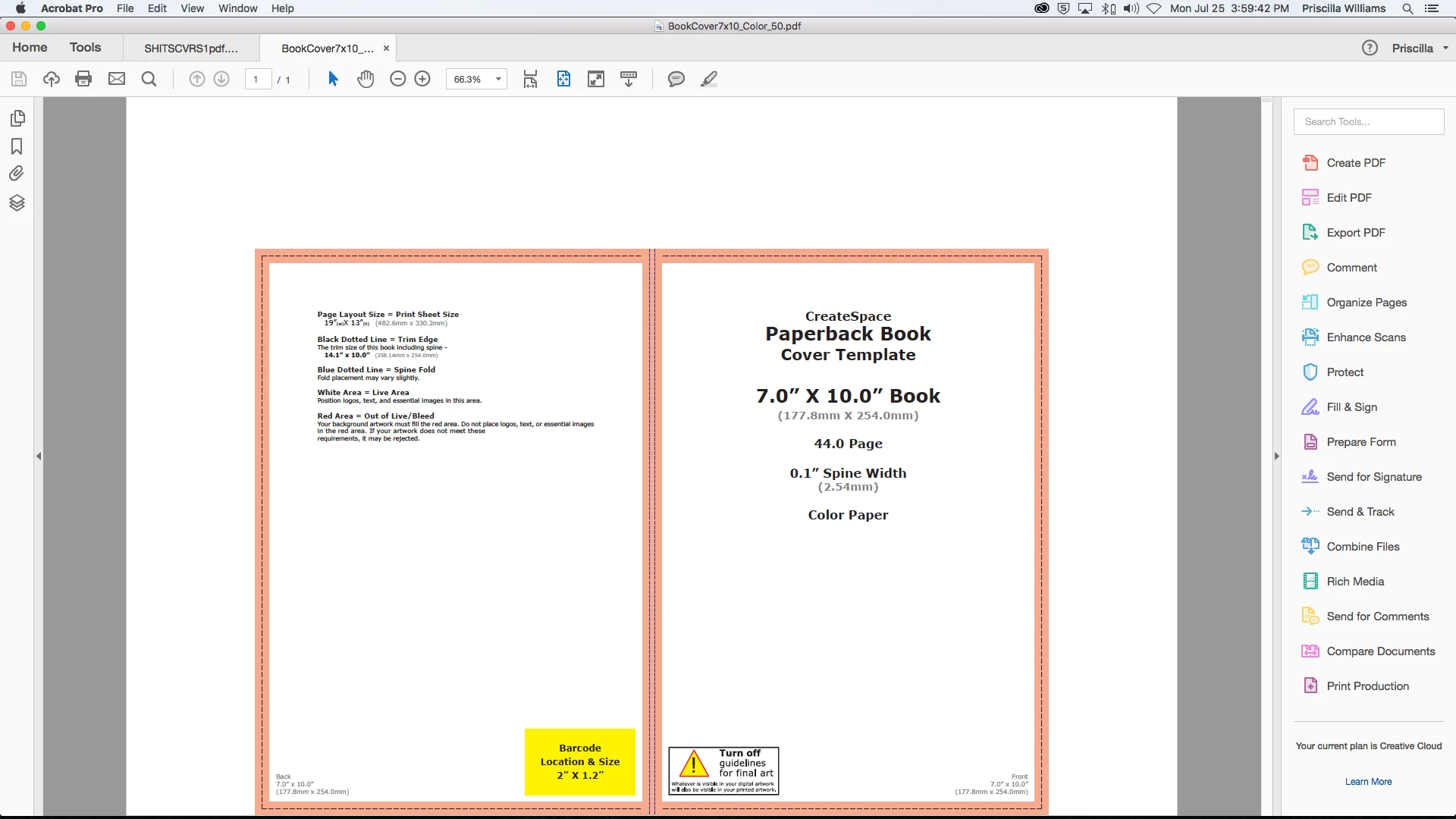Screen dimensions: 1456x819
Task: Click the Zoom Out minus icon
Action: click(397, 79)
